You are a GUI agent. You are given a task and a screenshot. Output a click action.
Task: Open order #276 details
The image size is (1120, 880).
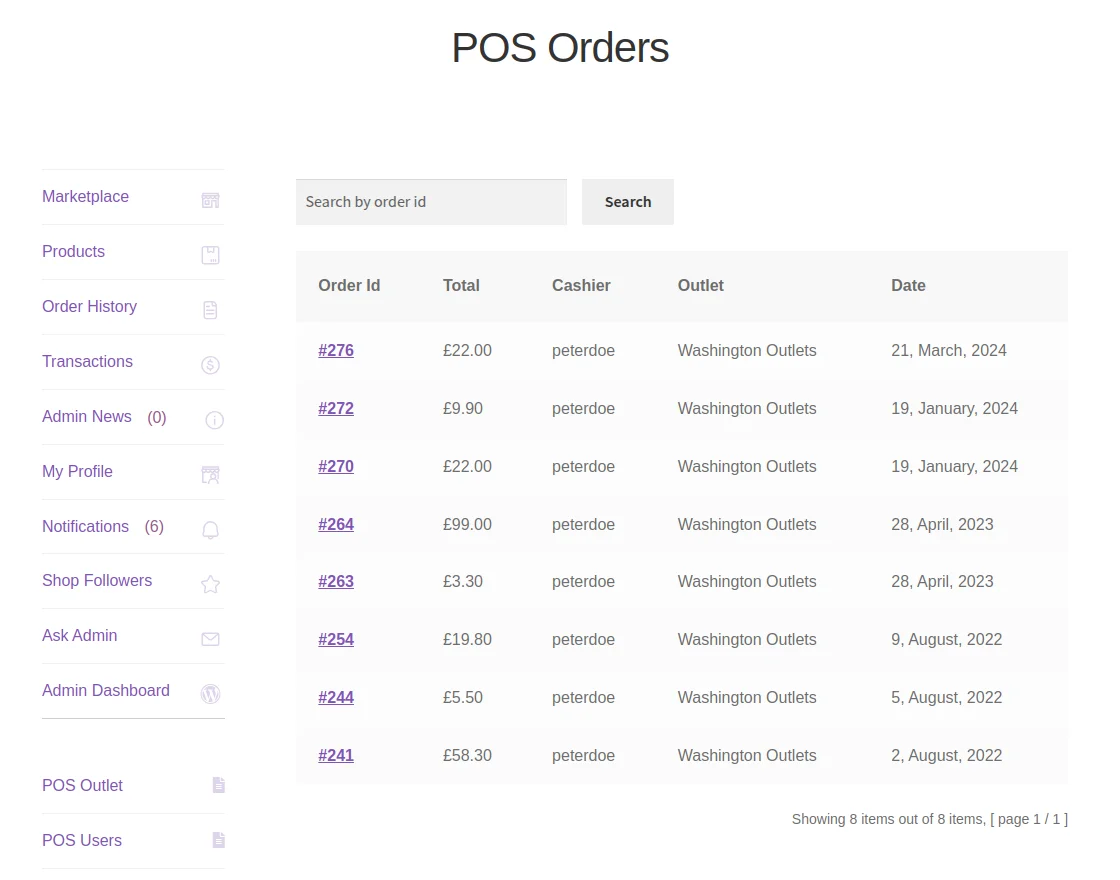point(336,350)
